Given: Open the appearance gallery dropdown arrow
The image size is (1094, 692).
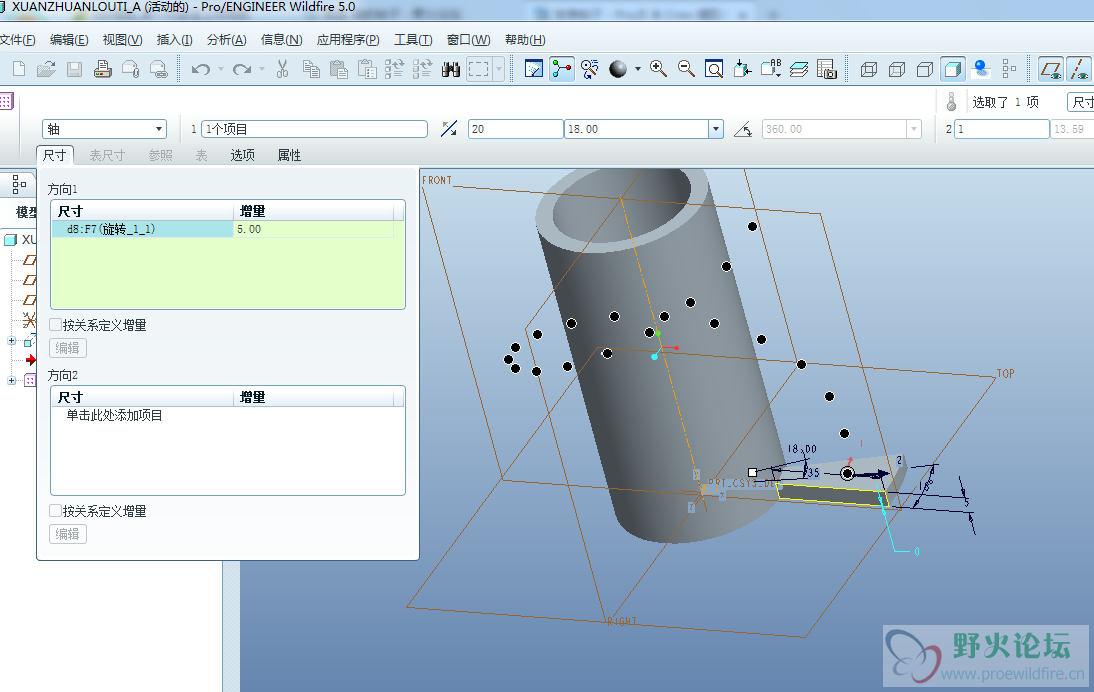Looking at the screenshot, I should coord(638,69).
